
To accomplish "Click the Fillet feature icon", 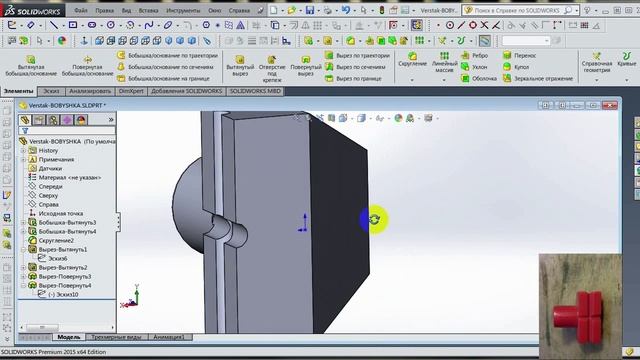I will (412, 56).
